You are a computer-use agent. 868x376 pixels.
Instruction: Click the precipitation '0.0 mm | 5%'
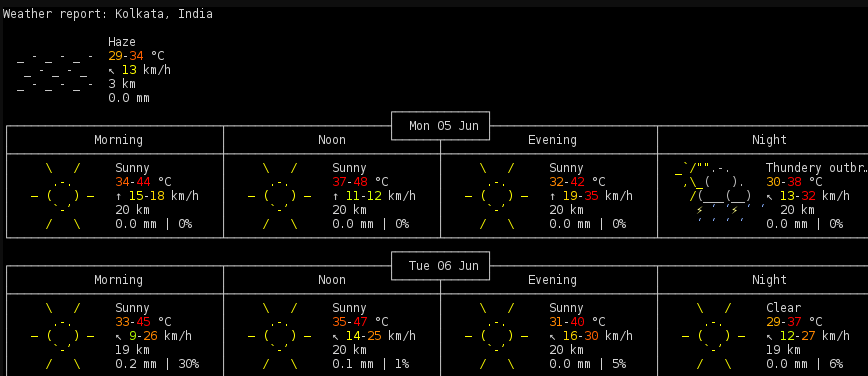click(588, 364)
